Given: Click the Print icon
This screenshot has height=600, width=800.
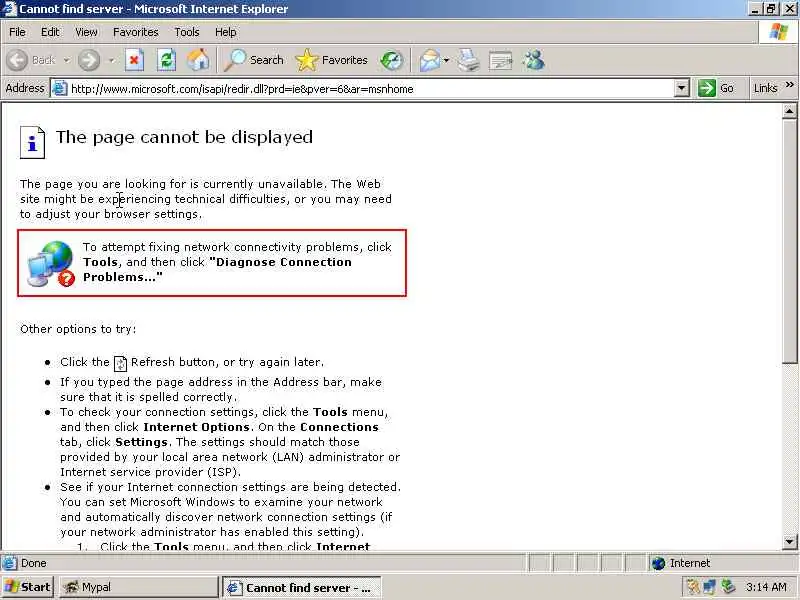Looking at the screenshot, I should point(468,60).
